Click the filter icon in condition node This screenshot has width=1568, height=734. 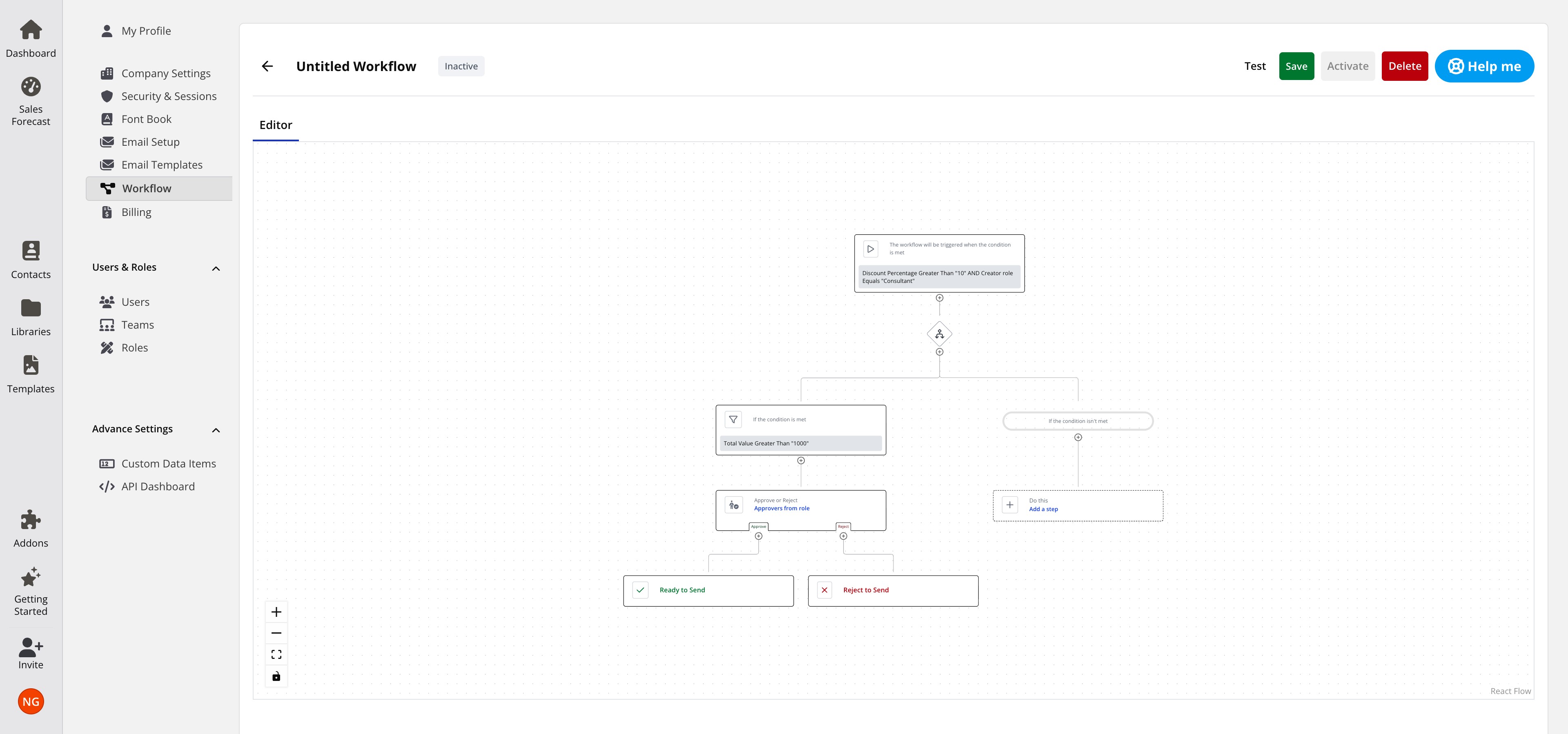pos(733,419)
